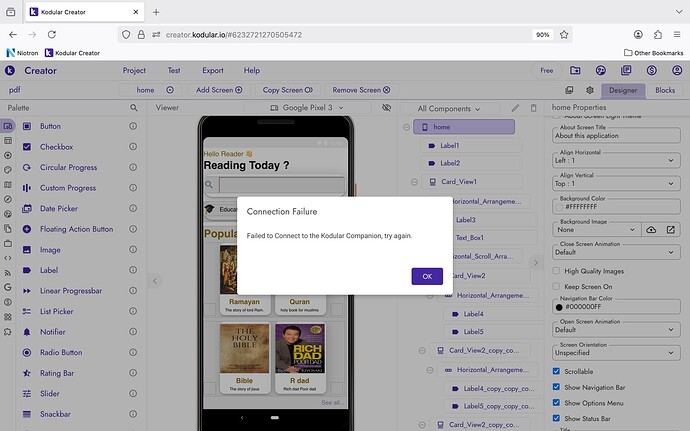Bookmark this page with the star icon
Image resolution: width=690 pixels, height=431 pixels.
pyautogui.click(x=564, y=34)
